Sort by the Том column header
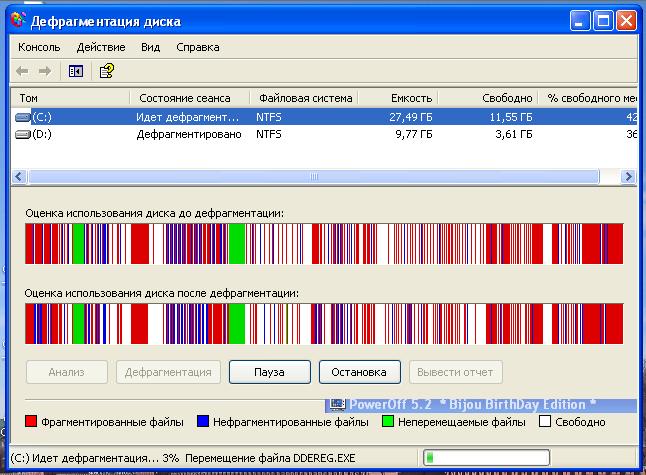The width and height of the screenshot is (646, 475). point(70,98)
